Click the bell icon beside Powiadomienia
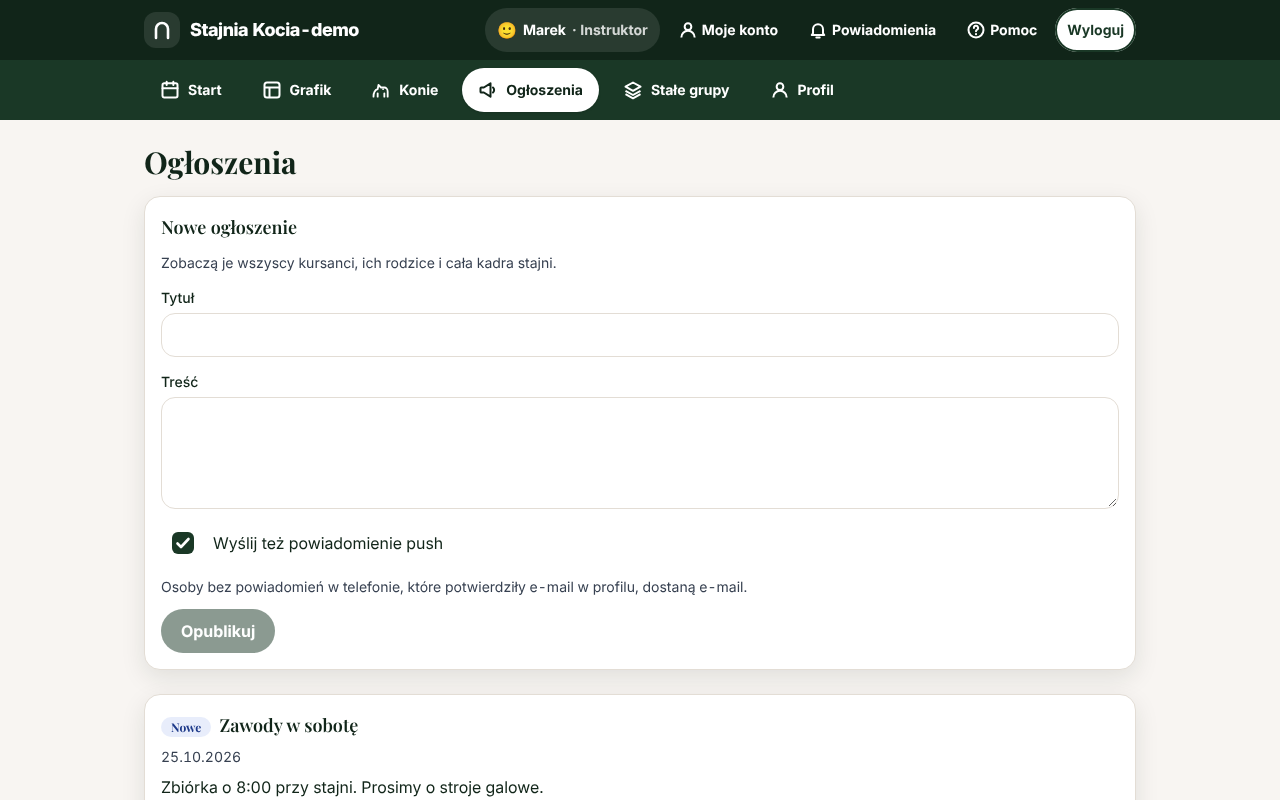 (x=818, y=30)
